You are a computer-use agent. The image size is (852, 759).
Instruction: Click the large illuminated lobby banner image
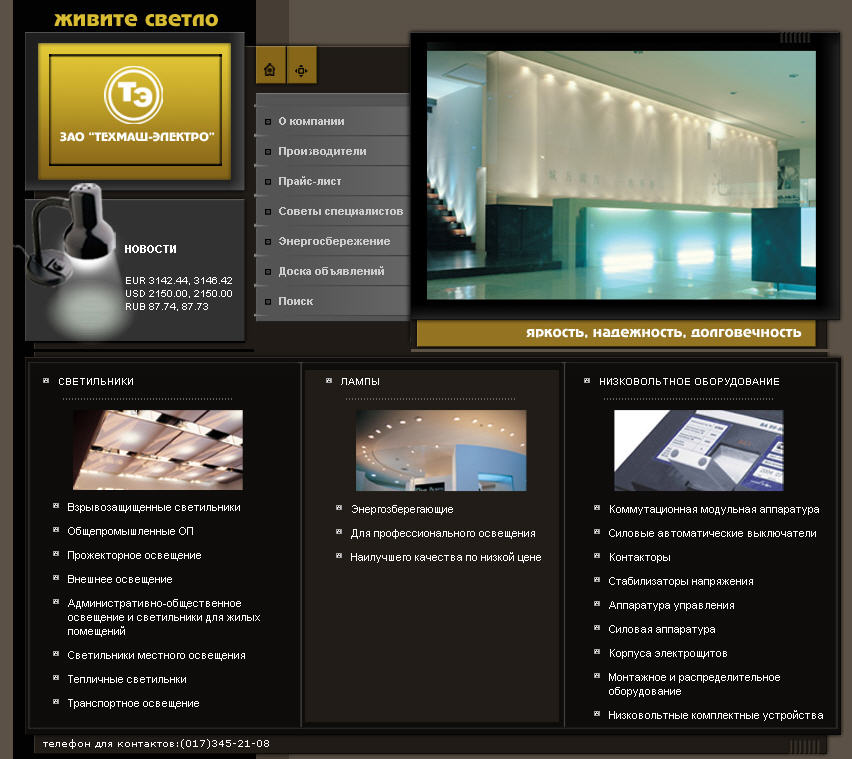621,175
